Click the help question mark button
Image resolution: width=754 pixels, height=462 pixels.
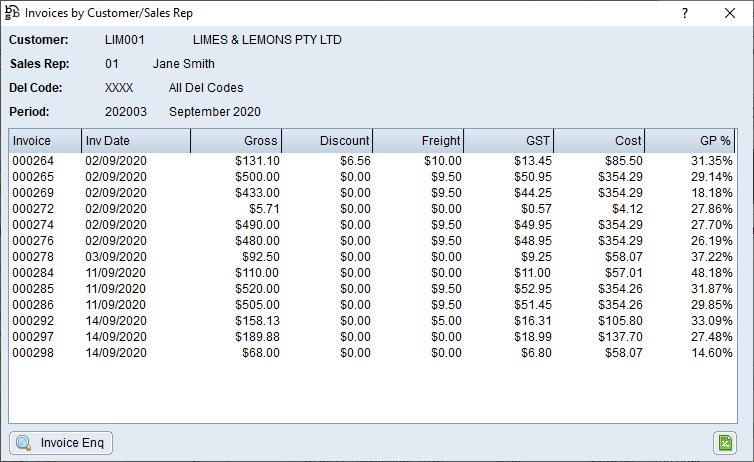685,13
